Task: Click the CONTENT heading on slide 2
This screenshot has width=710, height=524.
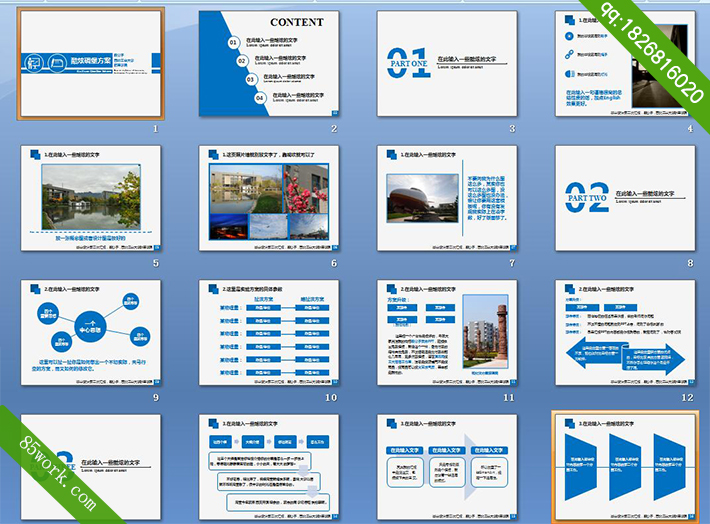Action: pos(297,22)
